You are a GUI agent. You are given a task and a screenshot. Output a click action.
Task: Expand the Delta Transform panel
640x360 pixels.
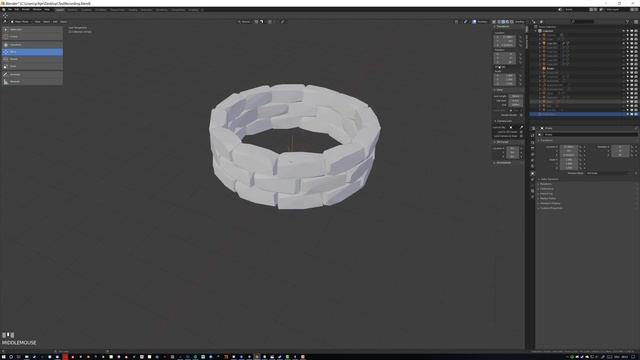click(x=548, y=179)
